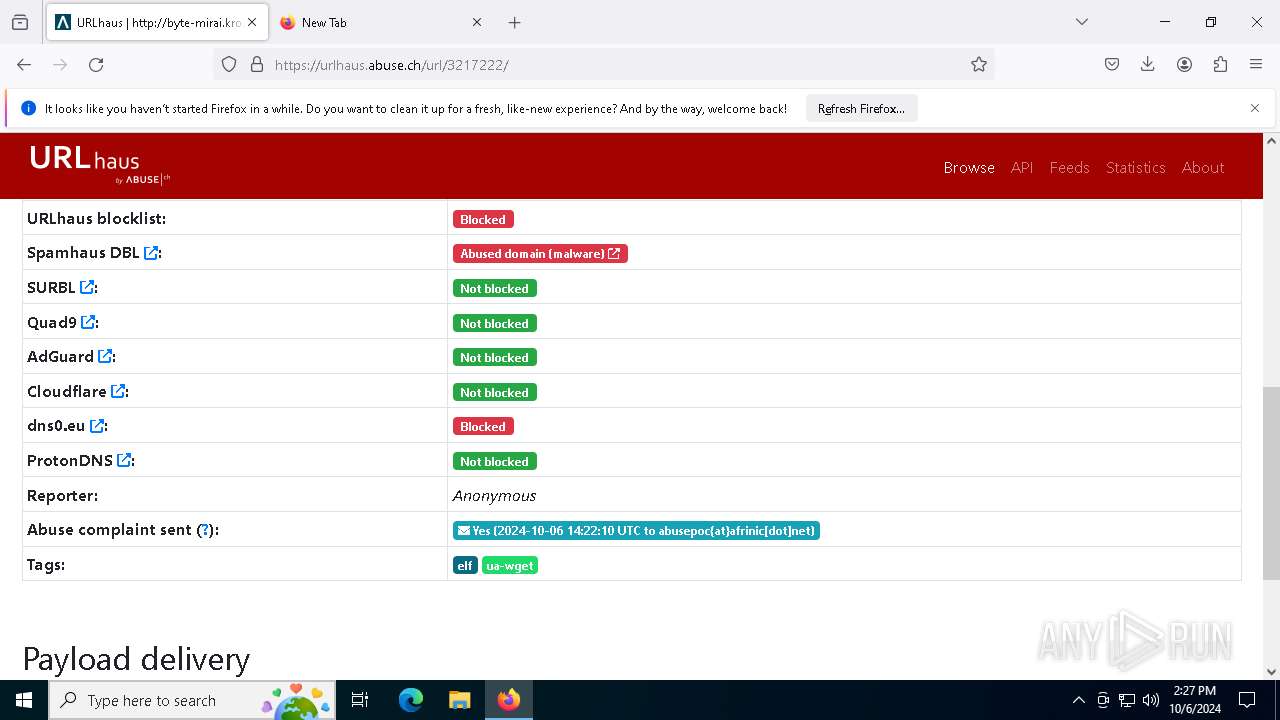Open SURBL external link icon
Screen dimensions: 1280x720
point(87,288)
